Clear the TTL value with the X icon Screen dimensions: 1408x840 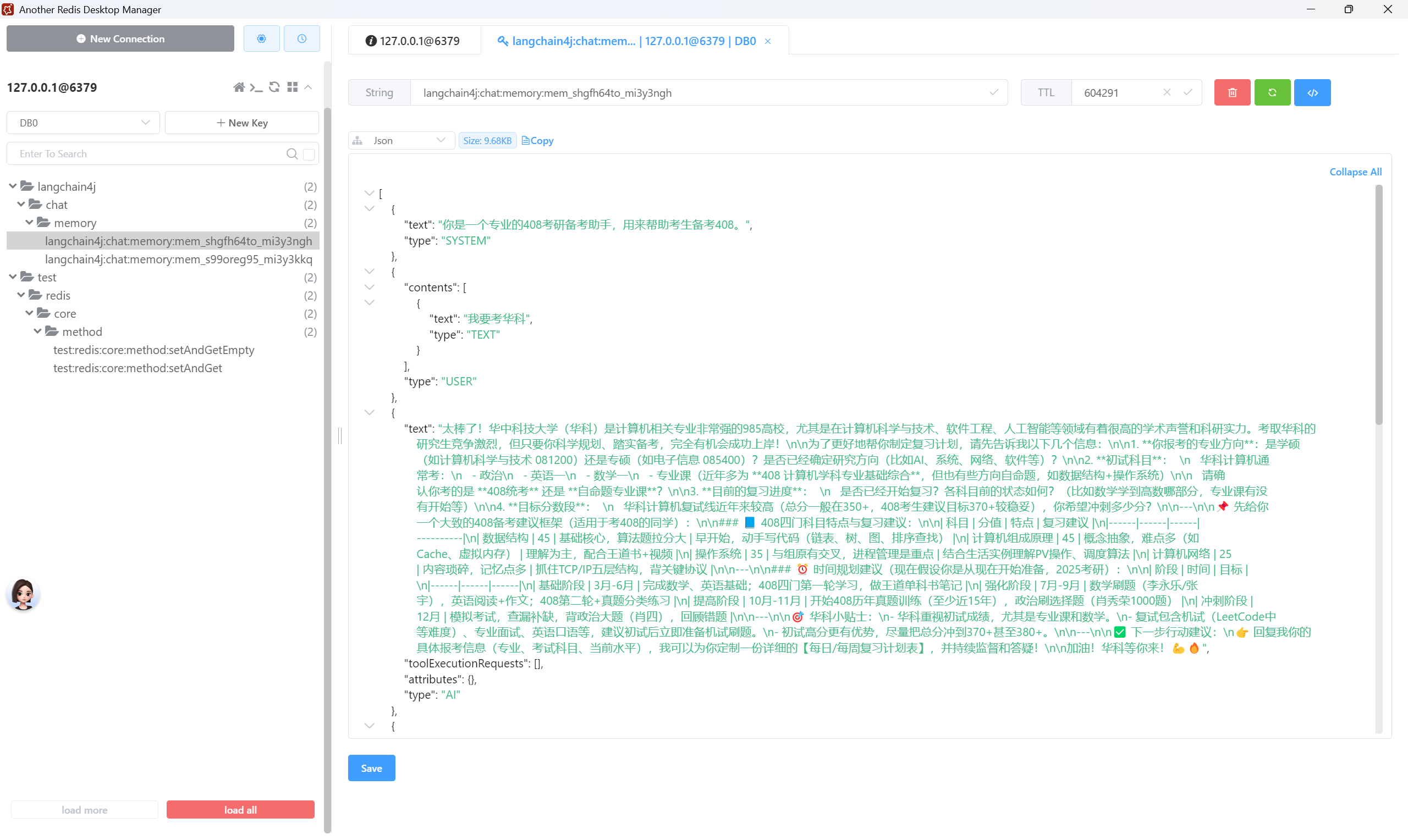point(1167,92)
